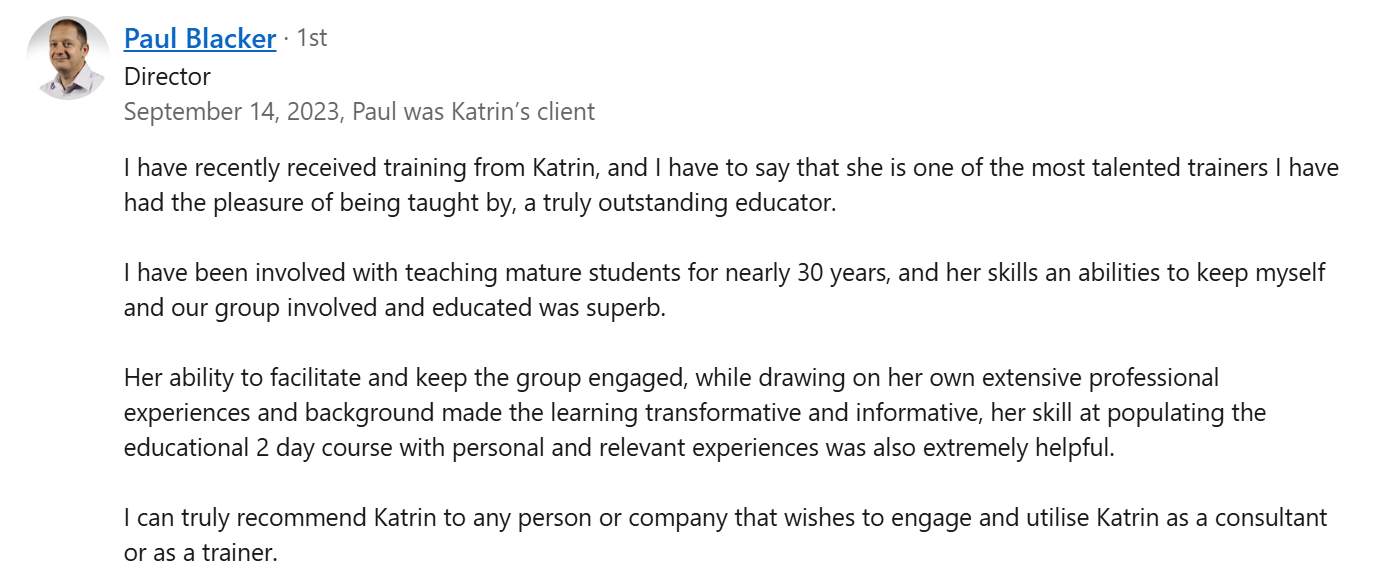1389x575 pixels.
Task: Click the September 14, 2023 date
Action: 231,111
